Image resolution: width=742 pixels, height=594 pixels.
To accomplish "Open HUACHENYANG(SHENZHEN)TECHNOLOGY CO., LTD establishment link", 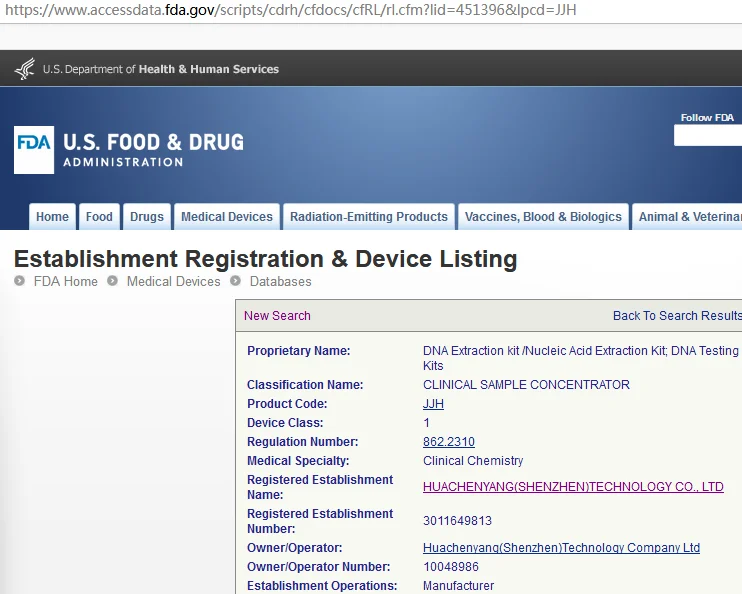I will (x=573, y=487).
